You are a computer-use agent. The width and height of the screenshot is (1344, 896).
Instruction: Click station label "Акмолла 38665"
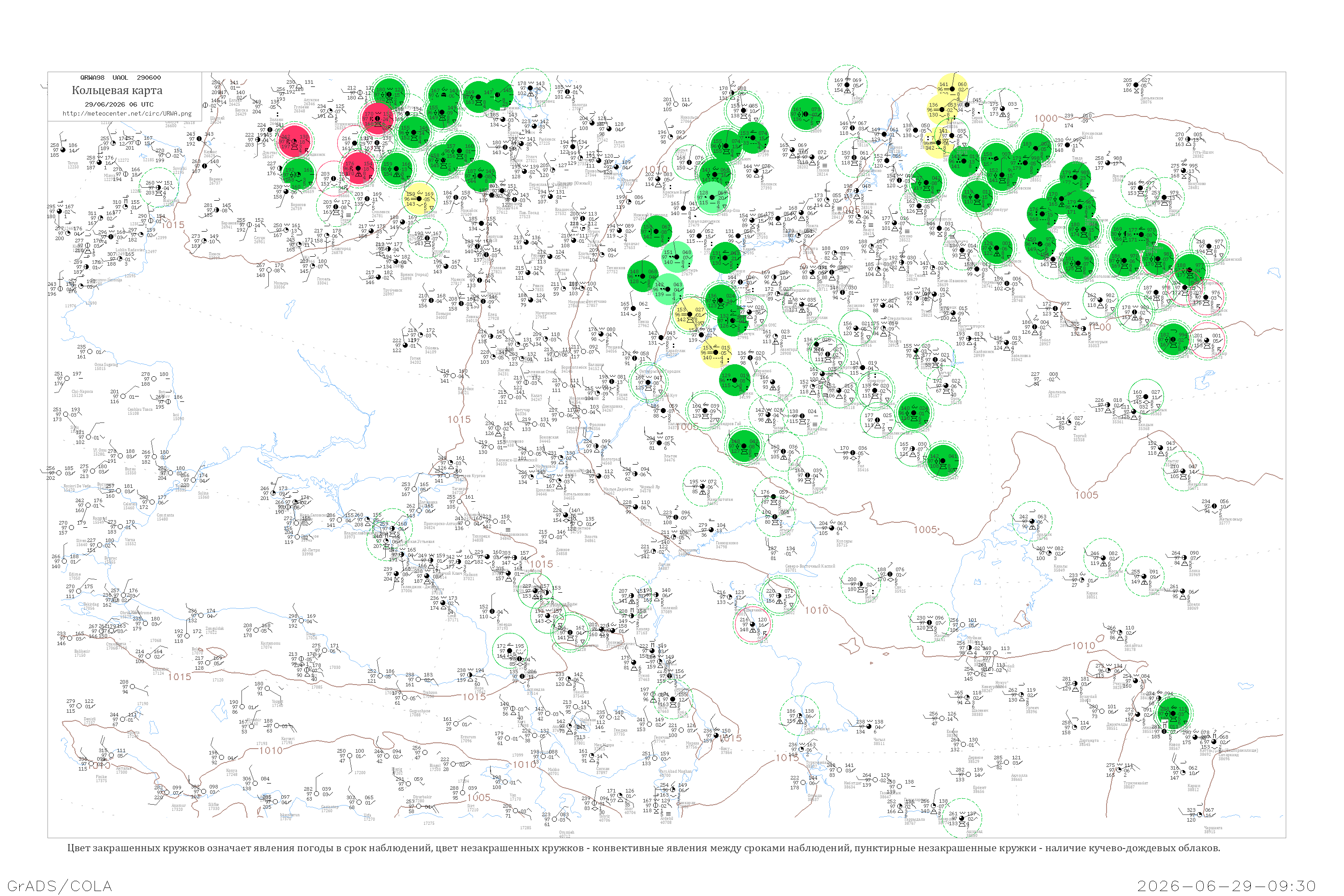(x=1019, y=777)
